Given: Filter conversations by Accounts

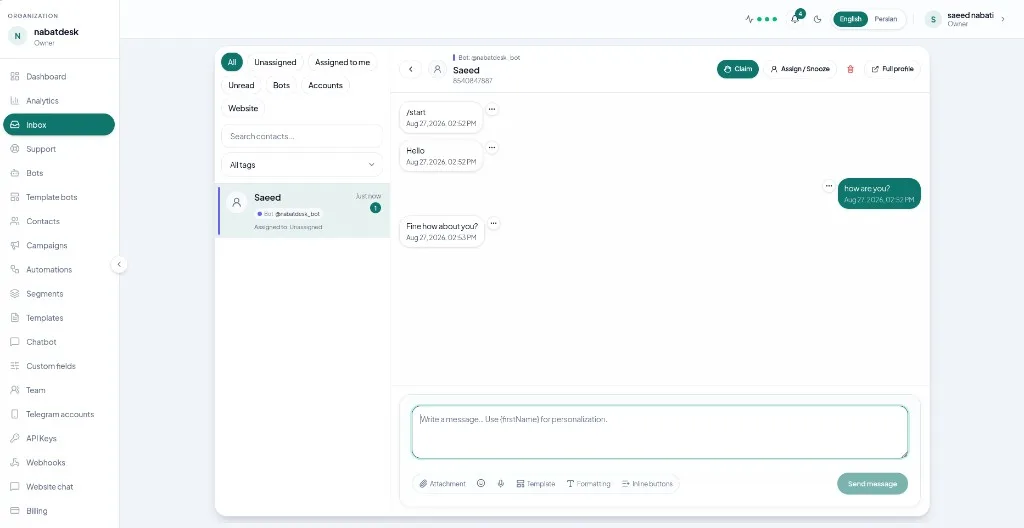Looking at the screenshot, I should 325,85.
